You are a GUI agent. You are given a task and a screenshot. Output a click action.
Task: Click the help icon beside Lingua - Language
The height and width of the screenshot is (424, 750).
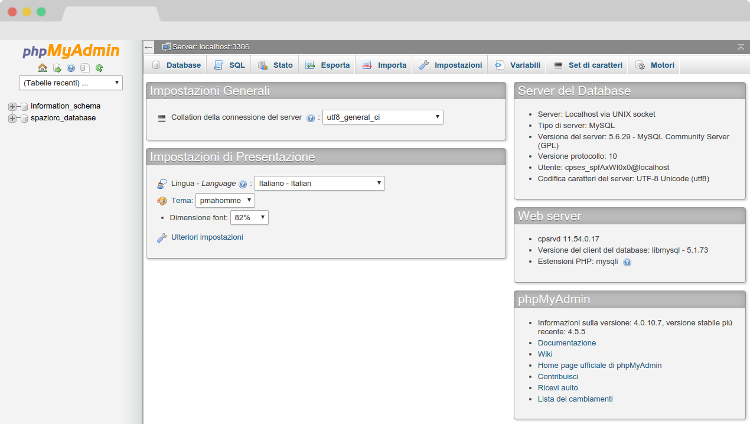(x=243, y=184)
